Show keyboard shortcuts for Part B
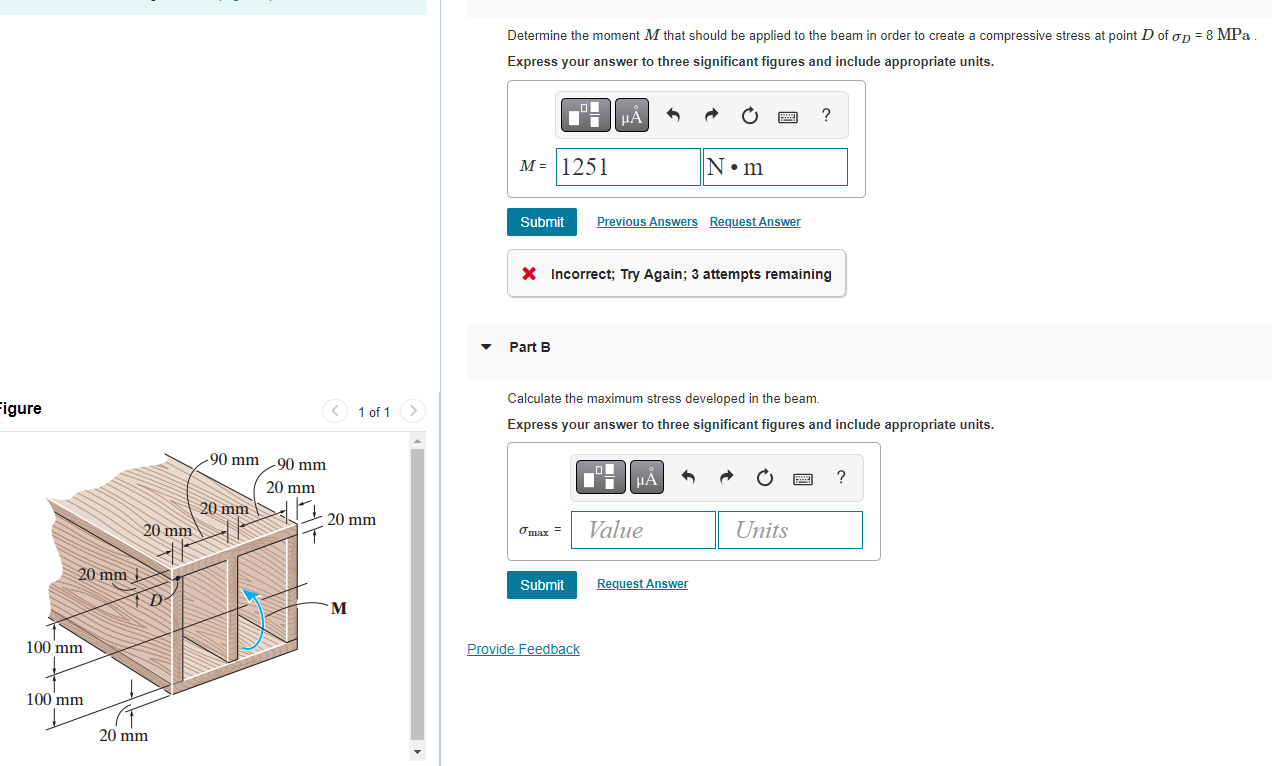 tap(803, 479)
